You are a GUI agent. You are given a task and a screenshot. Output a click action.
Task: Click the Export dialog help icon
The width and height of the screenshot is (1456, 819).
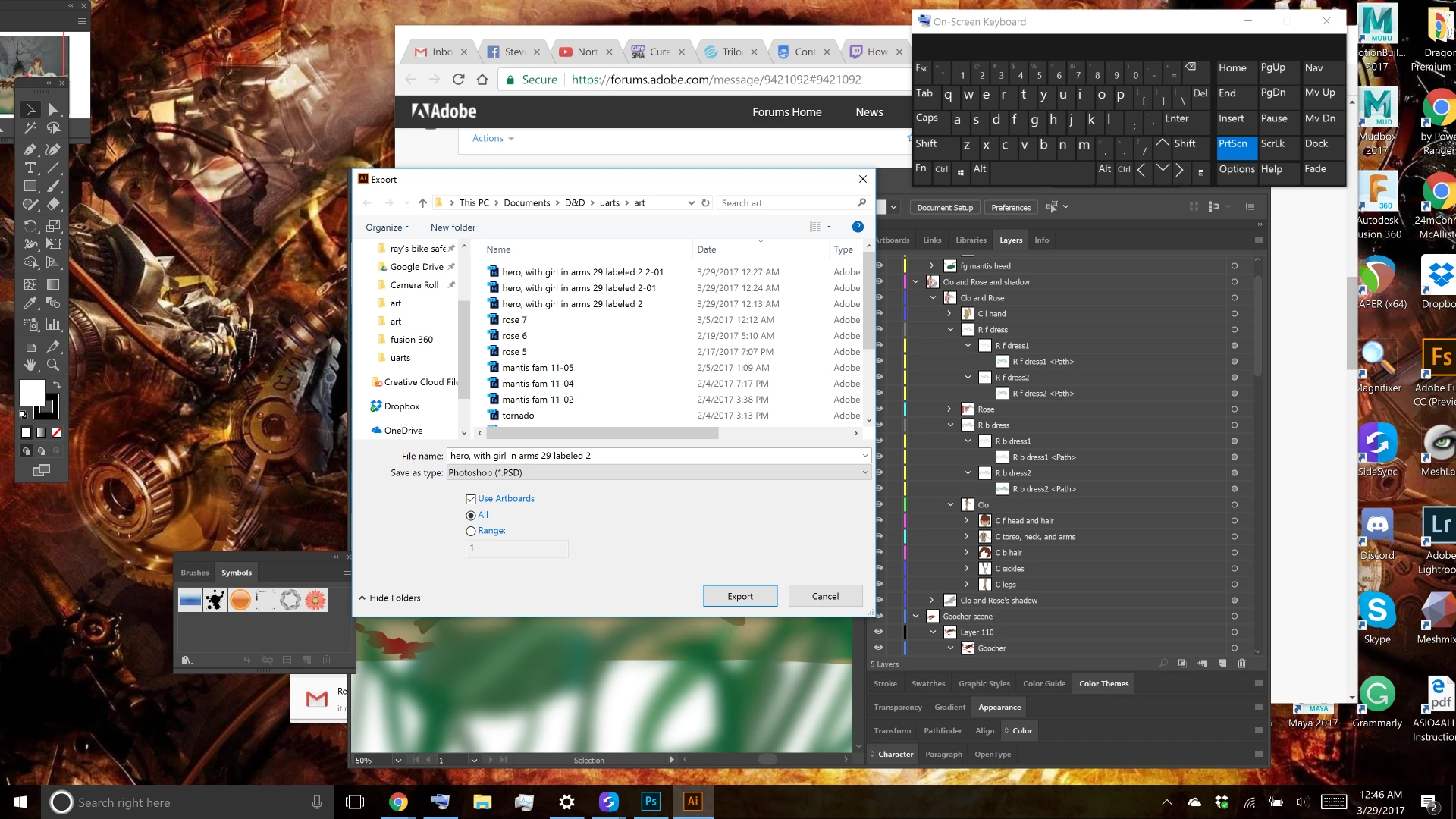tap(858, 227)
